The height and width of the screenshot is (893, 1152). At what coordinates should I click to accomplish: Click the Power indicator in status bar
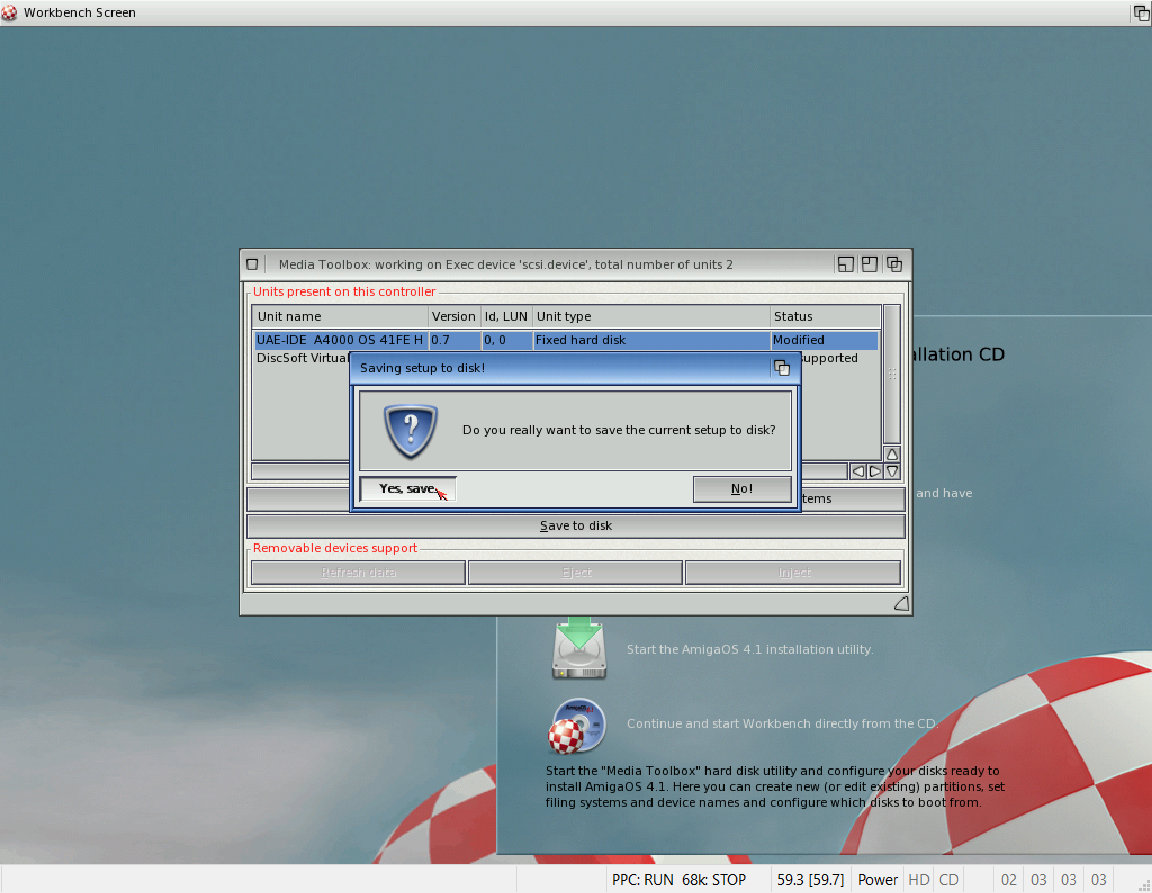(x=878, y=880)
